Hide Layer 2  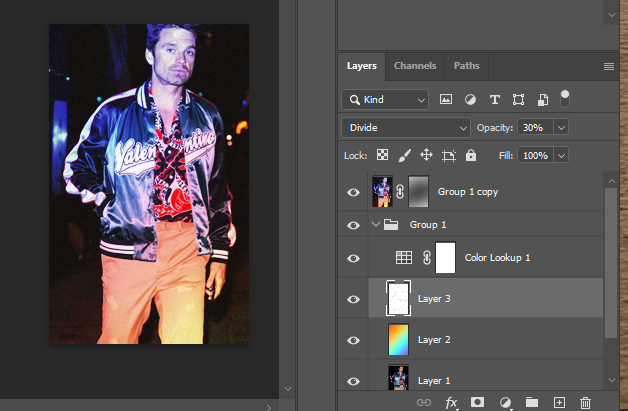pos(353,340)
